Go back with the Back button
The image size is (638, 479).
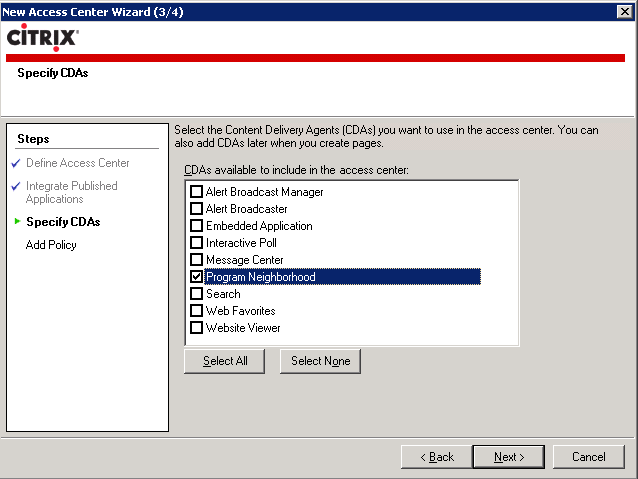tap(437, 457)
